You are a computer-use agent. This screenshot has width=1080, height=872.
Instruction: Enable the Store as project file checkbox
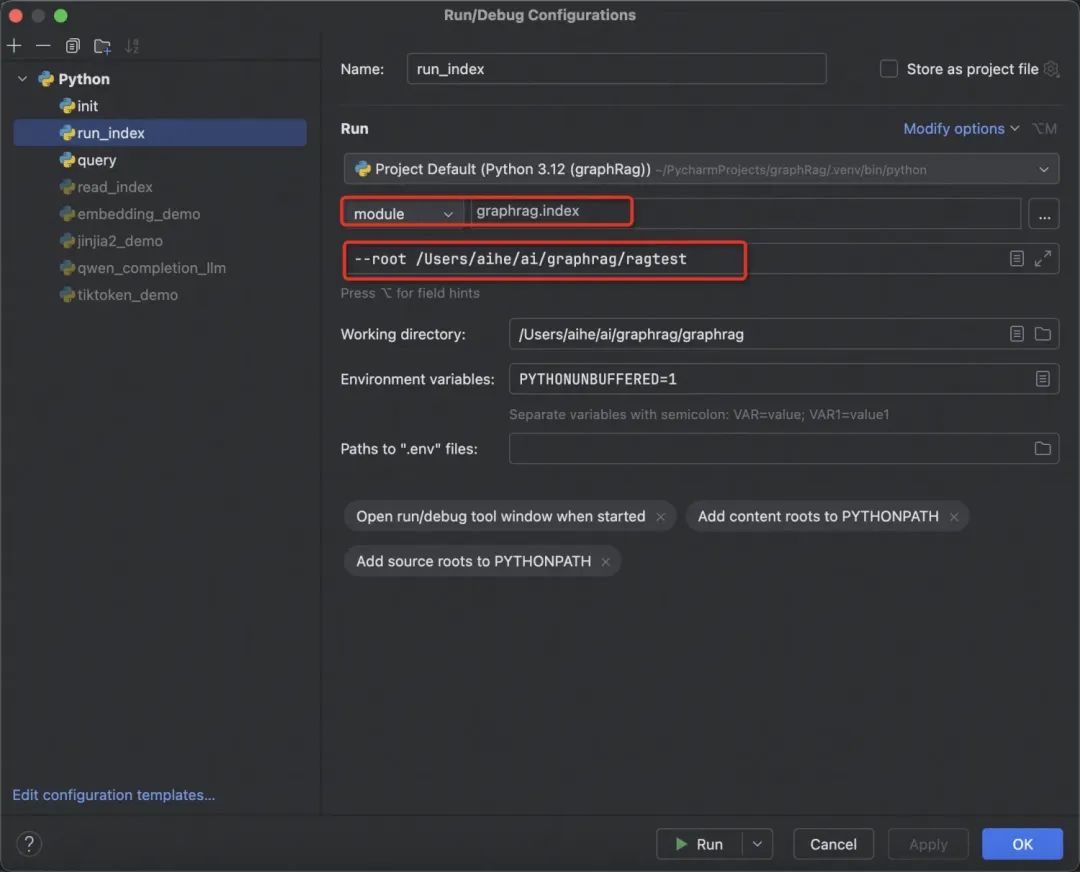(x=888, y=69)
